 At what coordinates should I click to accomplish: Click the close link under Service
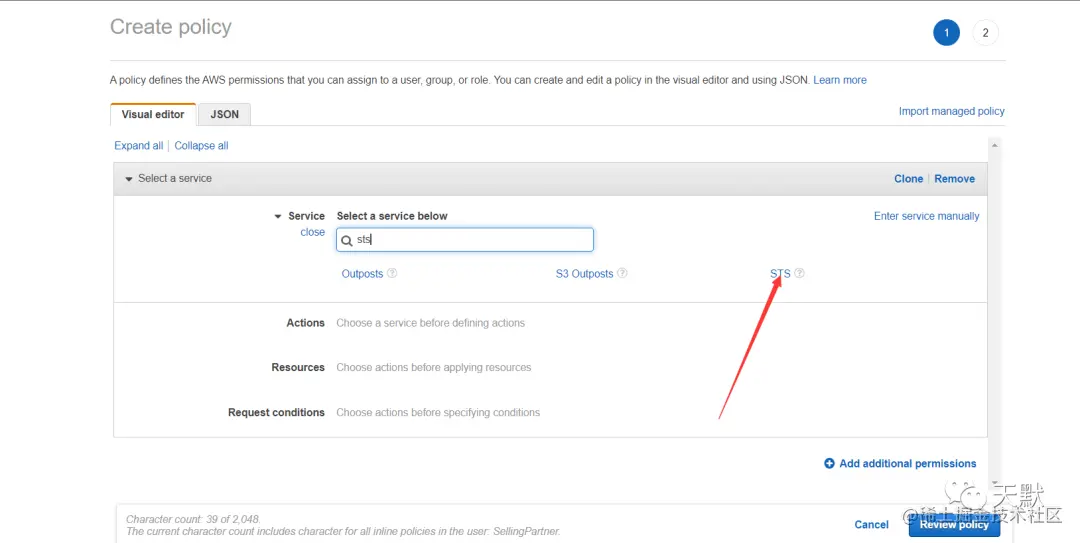tap(312, 232)
